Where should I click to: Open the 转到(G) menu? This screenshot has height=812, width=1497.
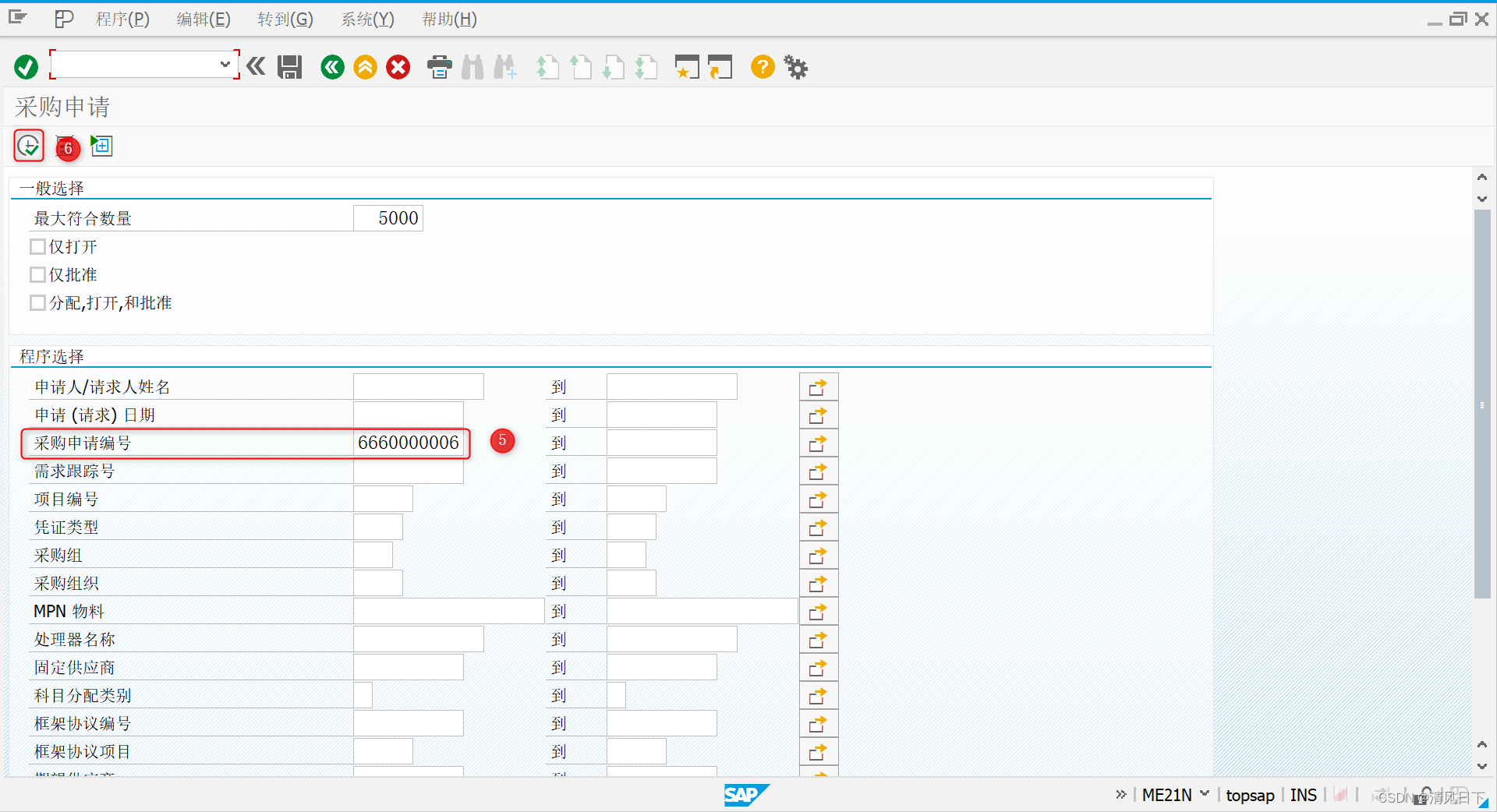(x=285, y=19)
